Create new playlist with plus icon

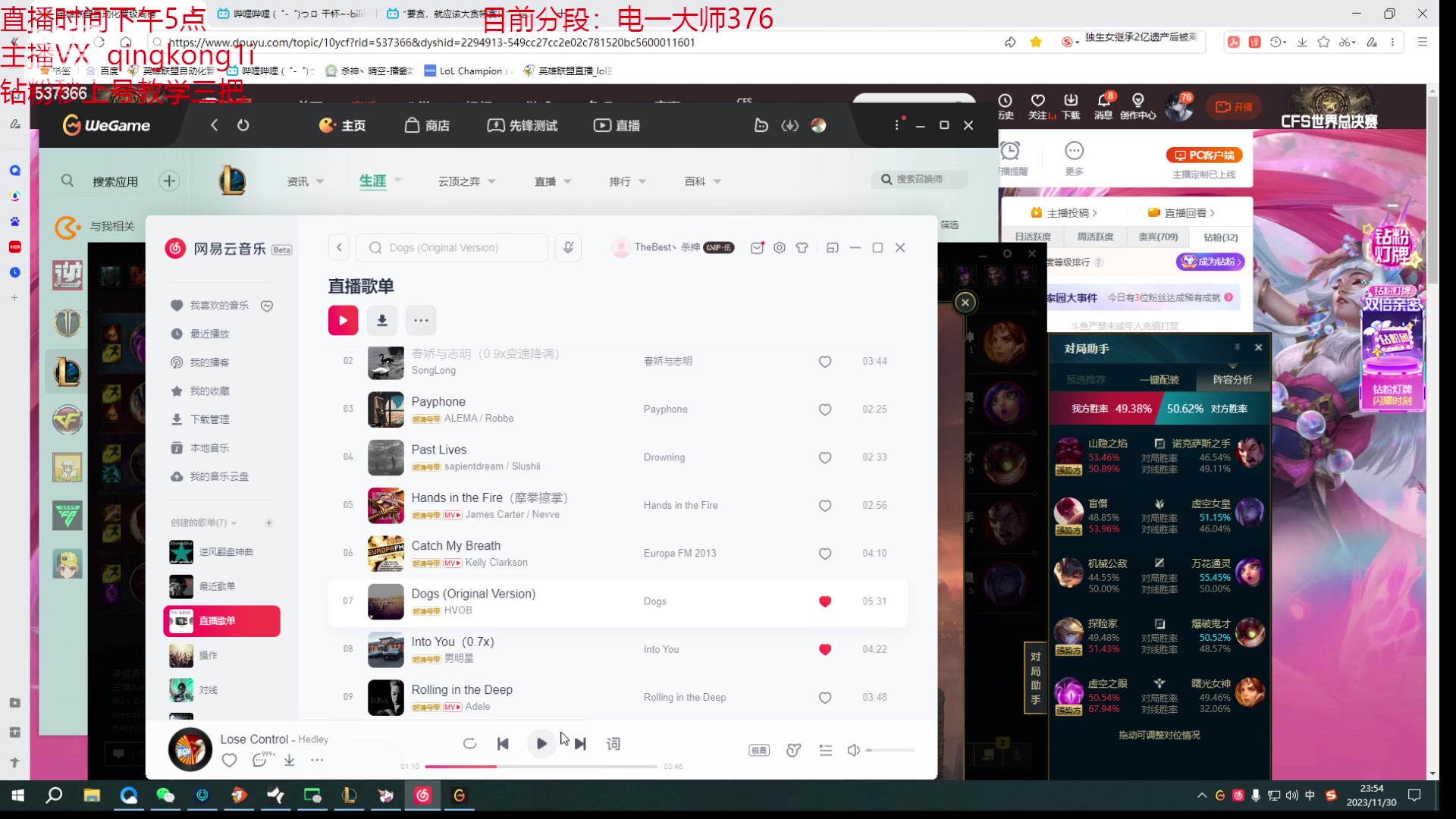click(x=268, y=523)
